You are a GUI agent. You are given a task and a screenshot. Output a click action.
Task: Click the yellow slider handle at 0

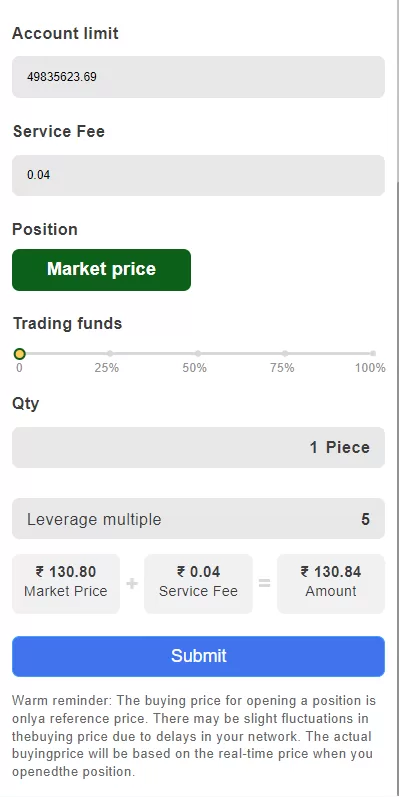tap(19, 353)
